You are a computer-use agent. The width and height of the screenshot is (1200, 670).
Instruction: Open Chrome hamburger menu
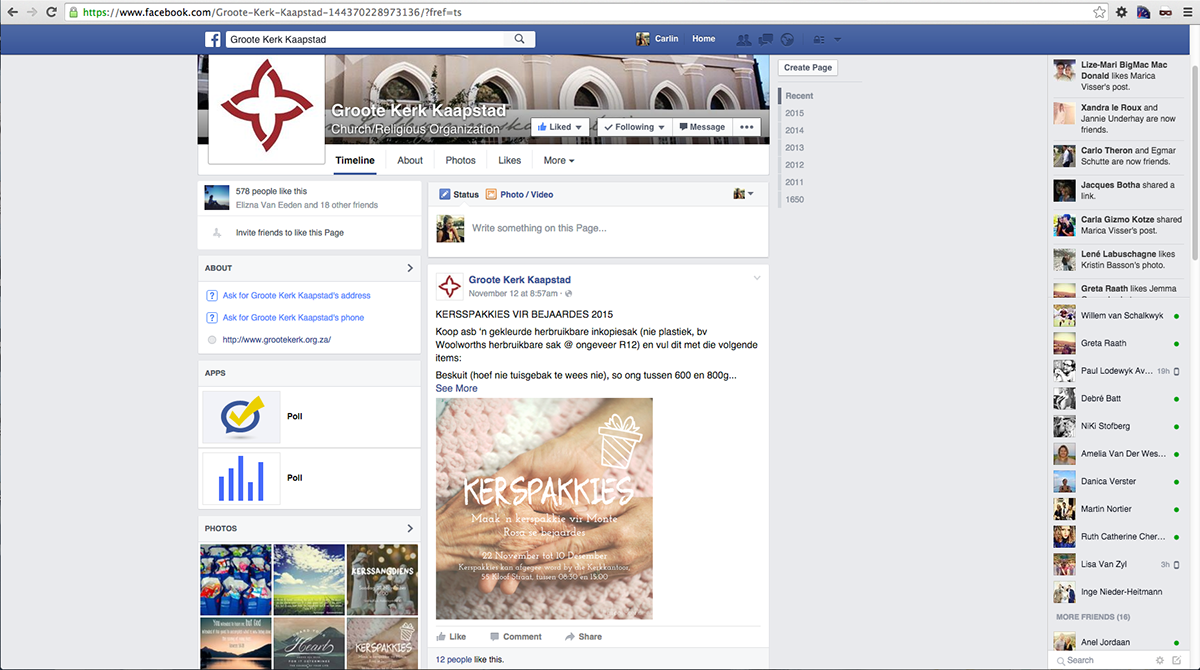[1186, 12]
